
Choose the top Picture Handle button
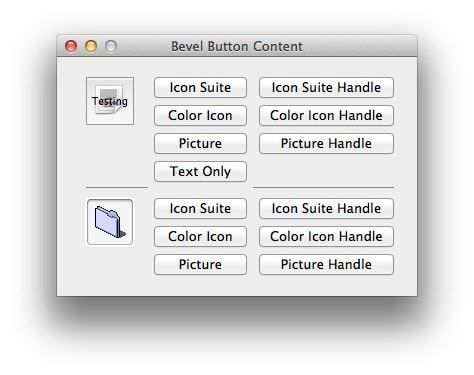[x=326, y=144]
